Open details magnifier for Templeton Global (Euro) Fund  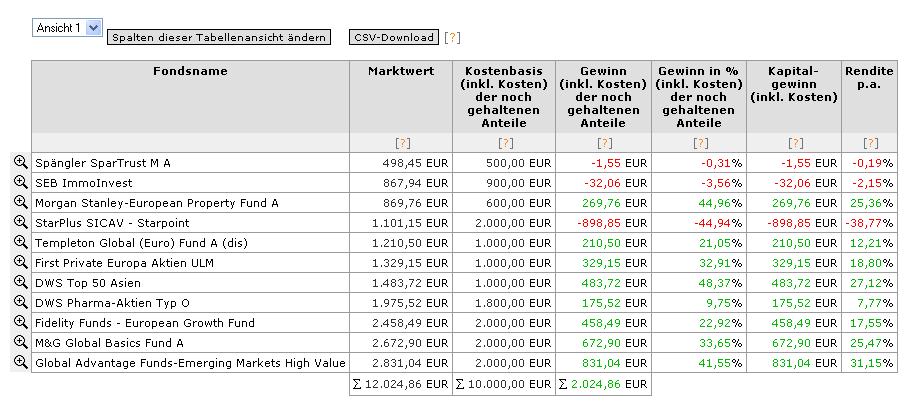tap(21, 242)
